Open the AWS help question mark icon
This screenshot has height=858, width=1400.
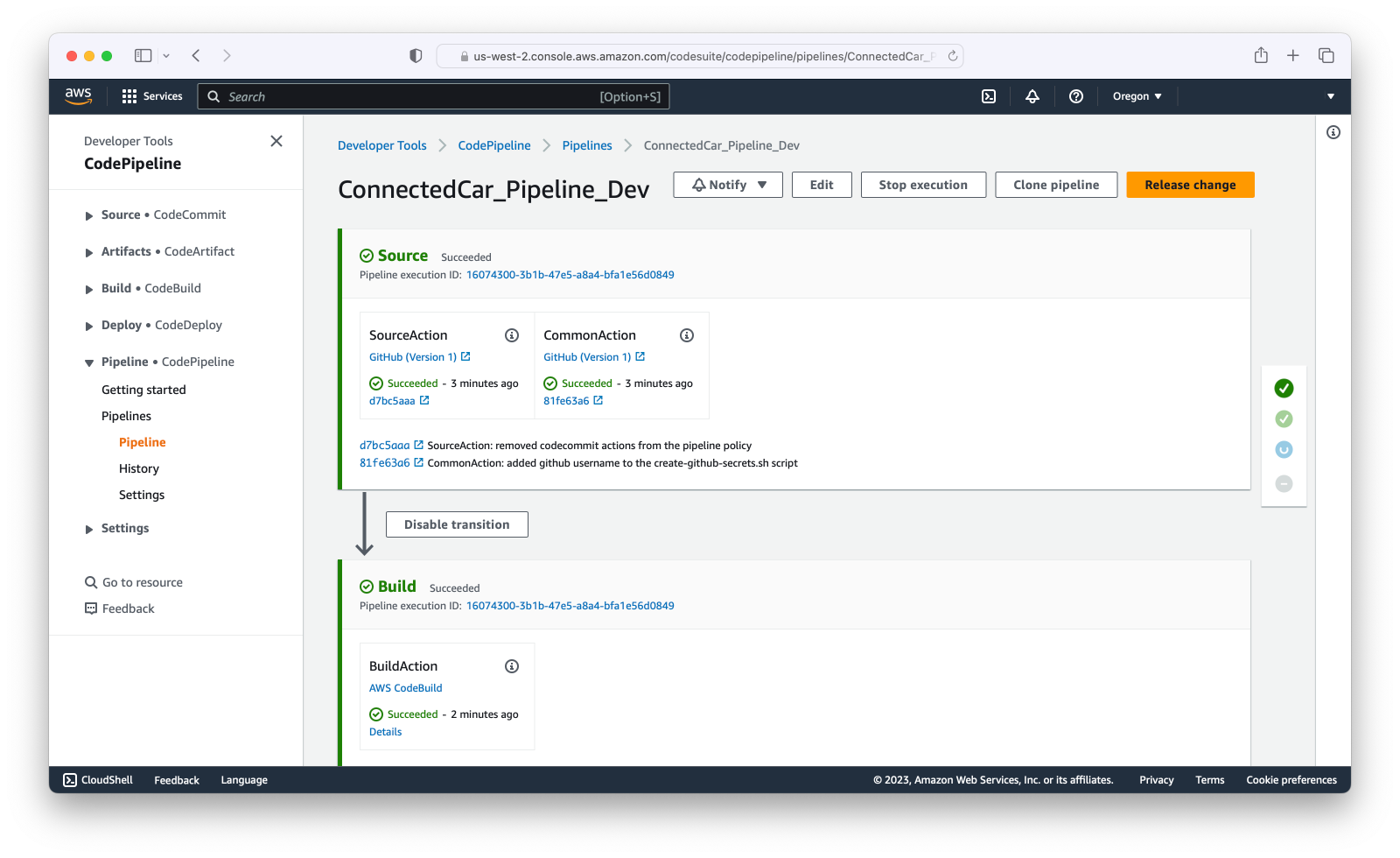pyautogui.click(x=1076, y=96)
